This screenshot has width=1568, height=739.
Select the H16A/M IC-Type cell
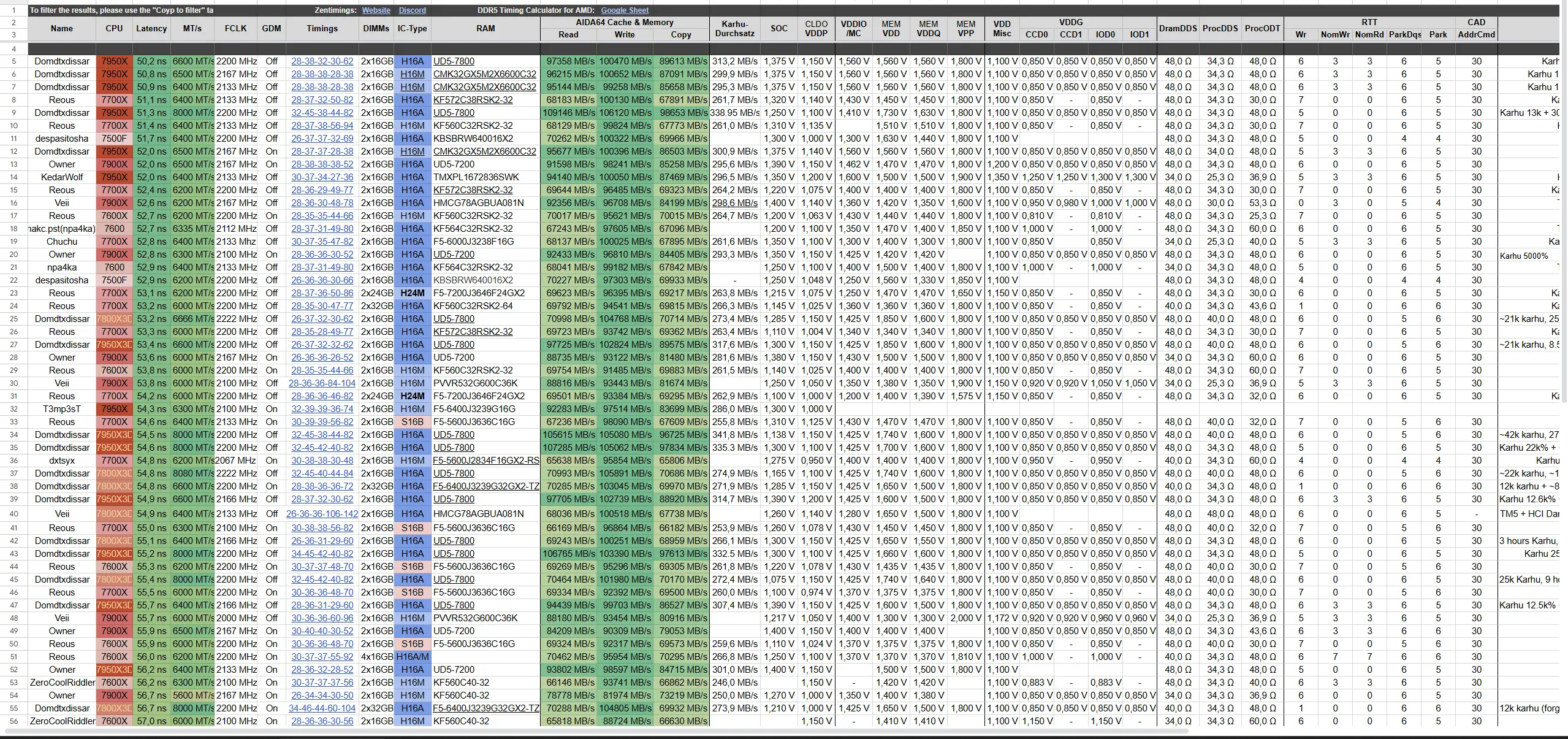click(413, 657)
